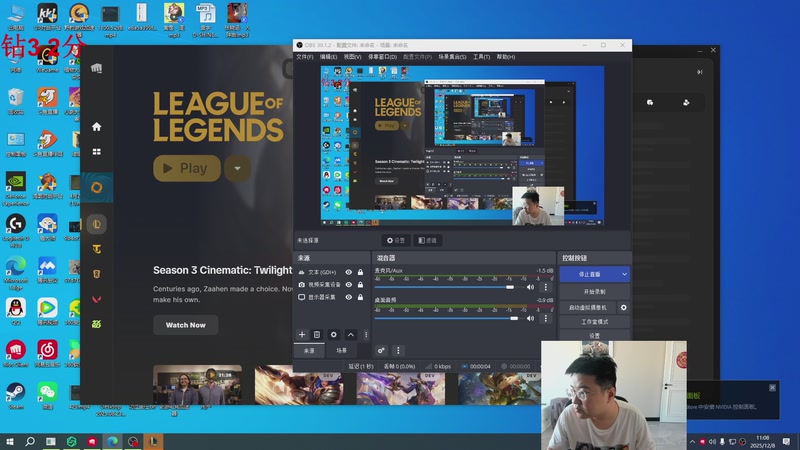Open the WeChat desktop shortcut
800x450 pixels.
47,396
